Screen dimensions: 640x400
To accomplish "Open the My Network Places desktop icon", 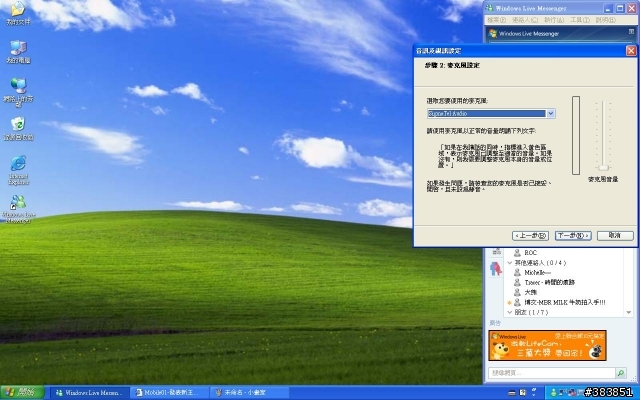I will pyautogui.click(x=18, y=92).
